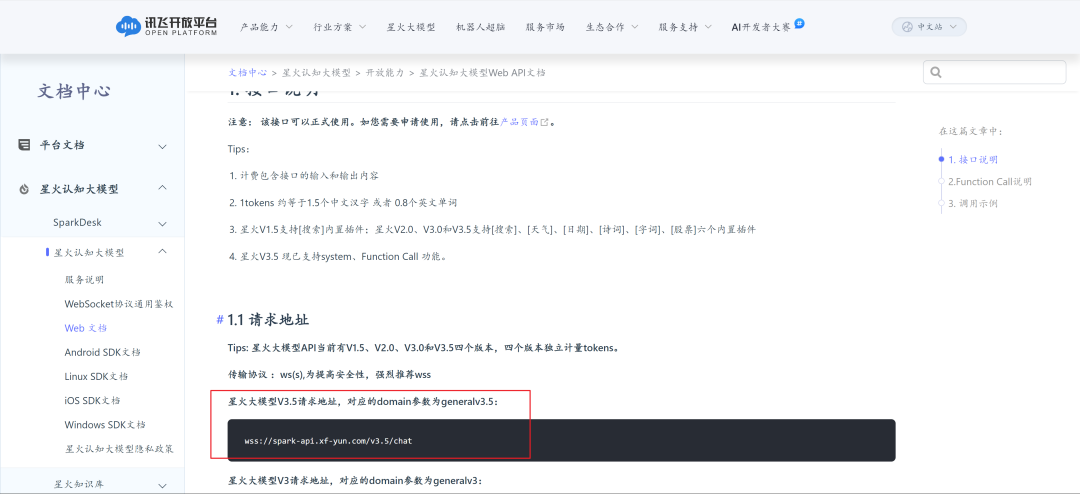
Task: Open the 行业方案 dropdown menu
Action: click(340, 27)
